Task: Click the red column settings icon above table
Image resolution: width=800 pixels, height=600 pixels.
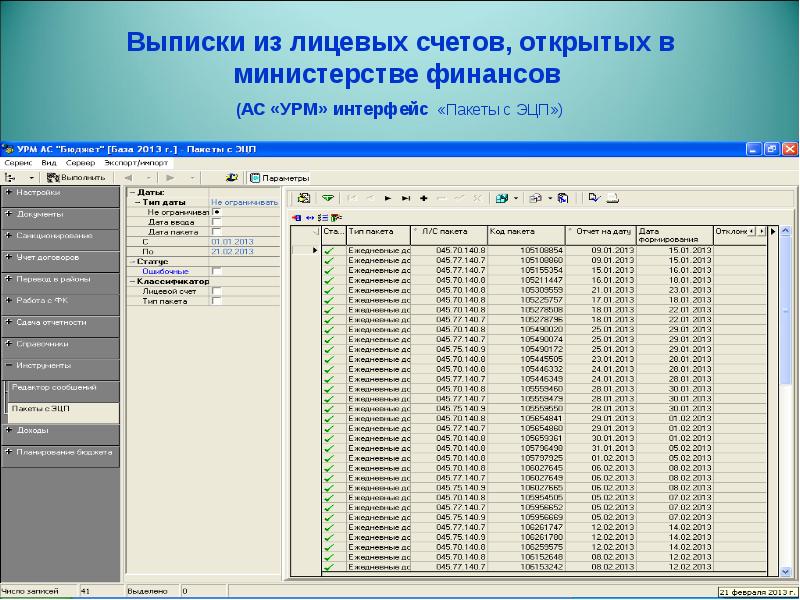Action: coord(296,217)
